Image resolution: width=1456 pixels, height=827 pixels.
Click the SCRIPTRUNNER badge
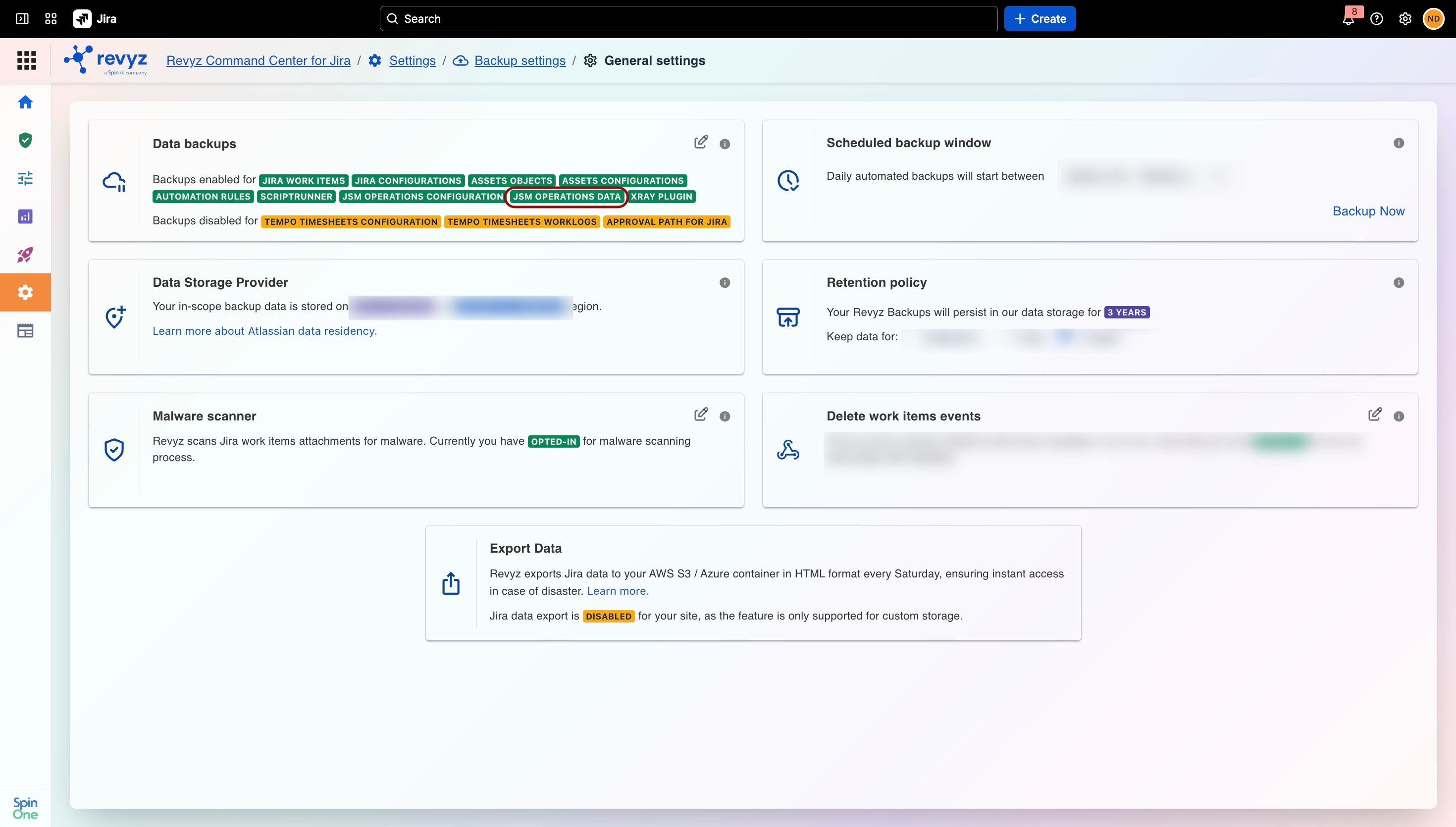tap(297, 197)
